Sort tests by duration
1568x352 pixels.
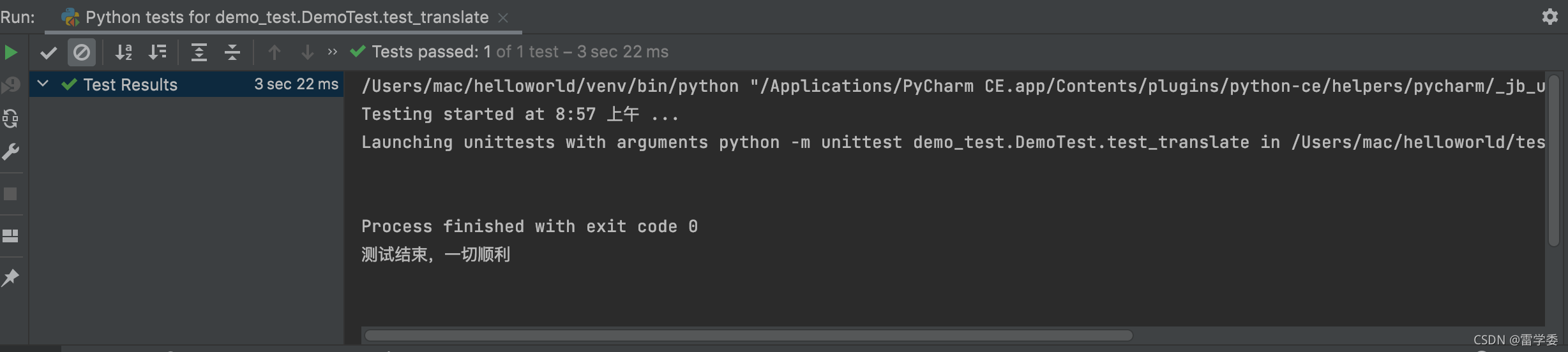(157, 52)
